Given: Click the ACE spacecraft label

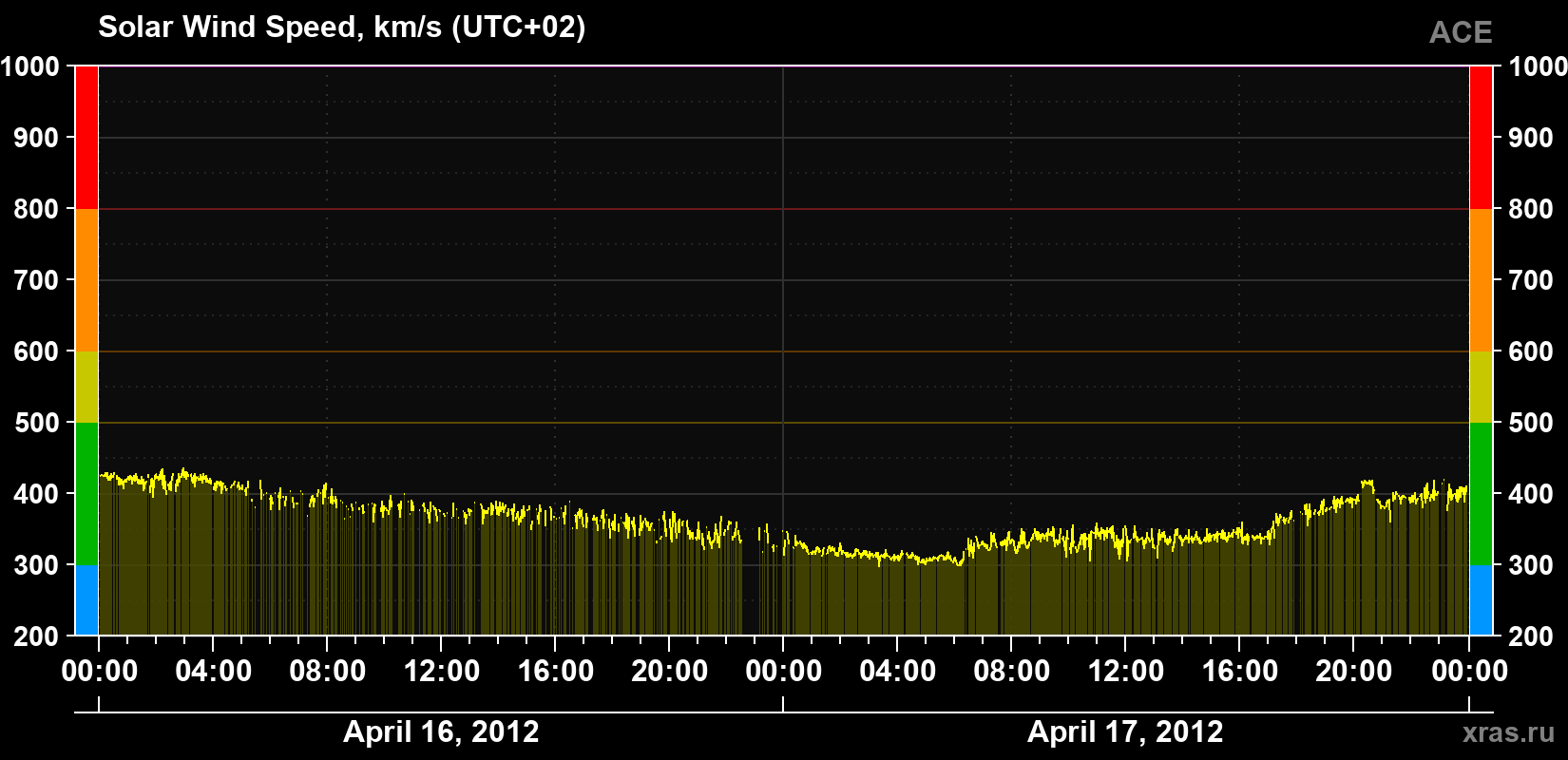Looking at the screenshot, I should tap(1461, 32).
